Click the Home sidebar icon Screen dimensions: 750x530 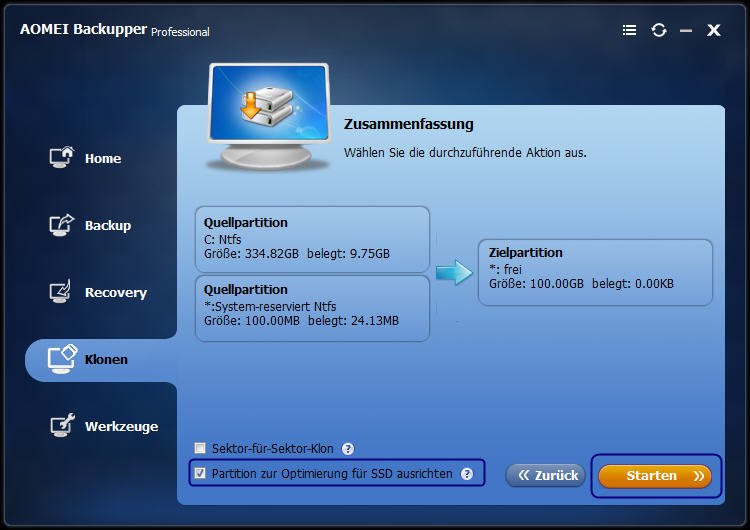click(62, 157)
